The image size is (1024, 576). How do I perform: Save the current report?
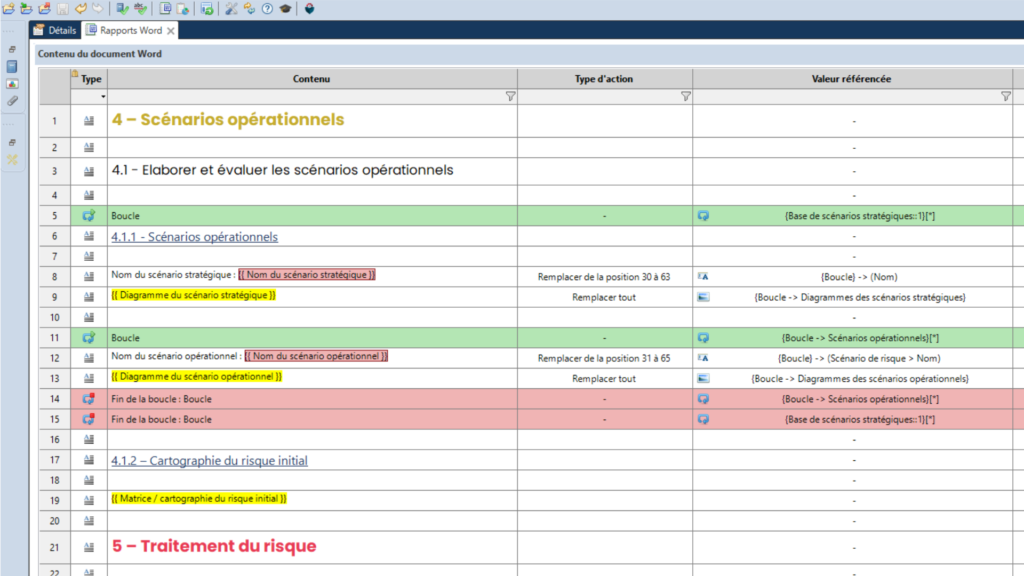click(x=62, y=8)
